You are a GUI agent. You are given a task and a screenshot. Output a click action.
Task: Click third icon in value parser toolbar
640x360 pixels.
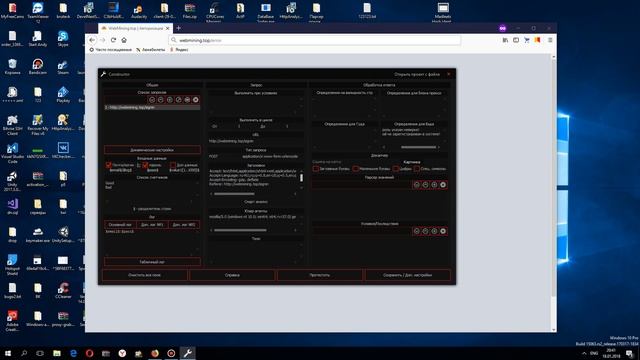[434, 185]
